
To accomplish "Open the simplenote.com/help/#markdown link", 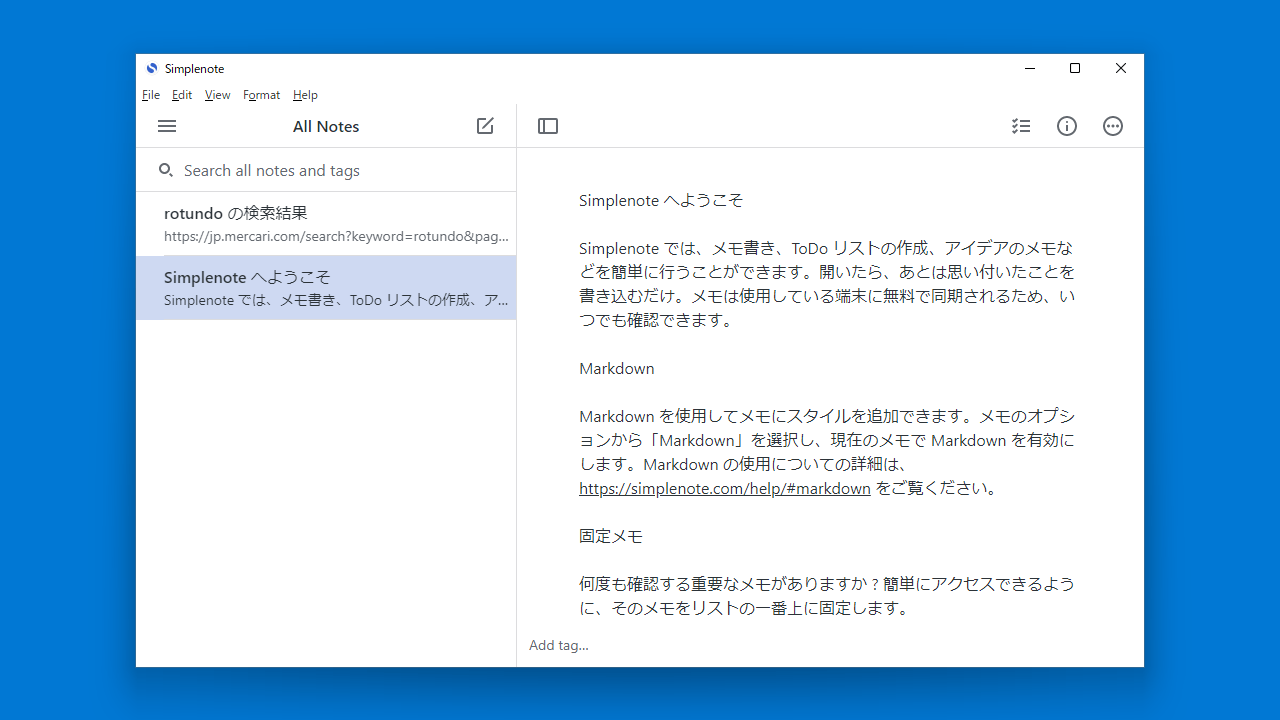I will (x=725, y=488).
